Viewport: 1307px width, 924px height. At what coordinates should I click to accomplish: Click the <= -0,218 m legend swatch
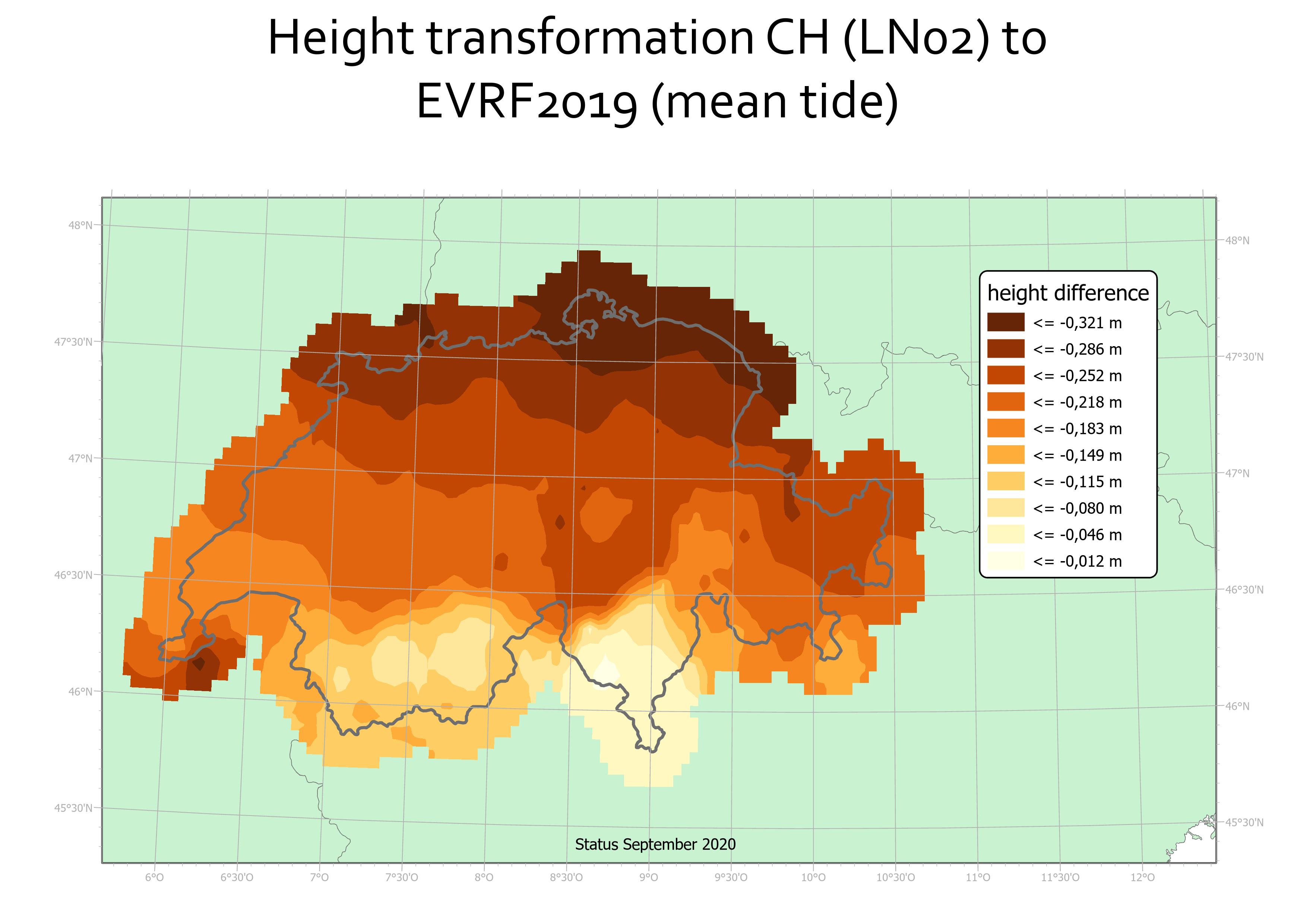[1005, 401]
